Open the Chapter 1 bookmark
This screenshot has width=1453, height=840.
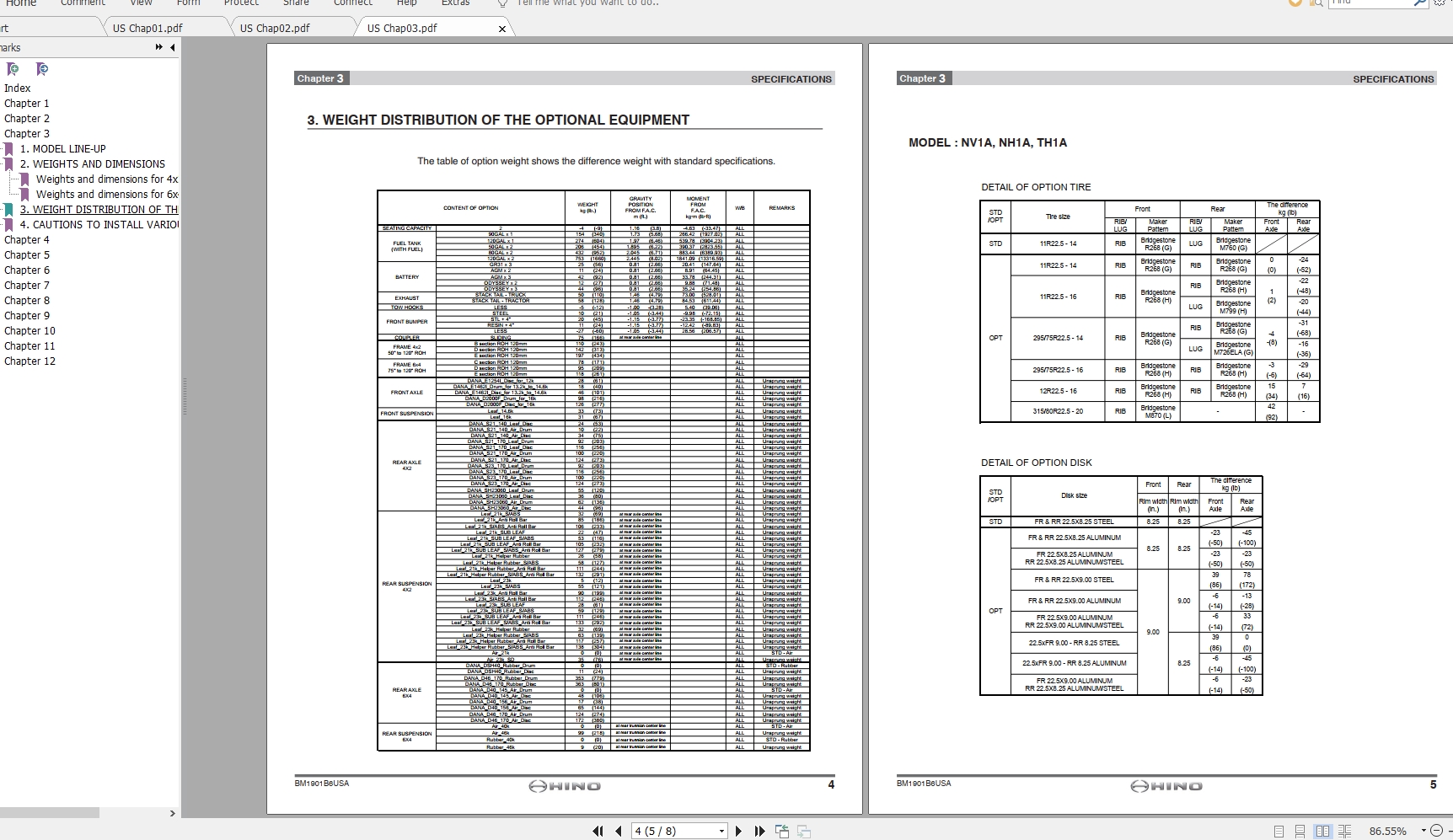click(x=26, y=104)
